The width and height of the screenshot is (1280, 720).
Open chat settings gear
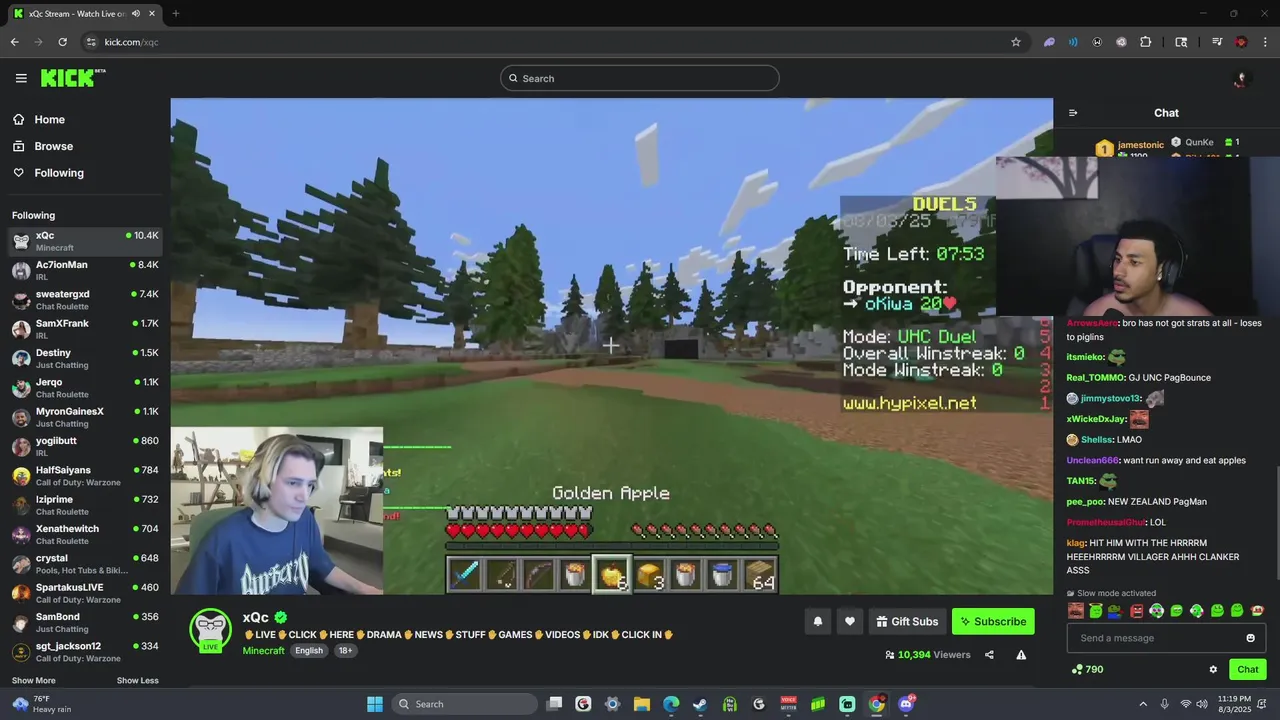1213,669
